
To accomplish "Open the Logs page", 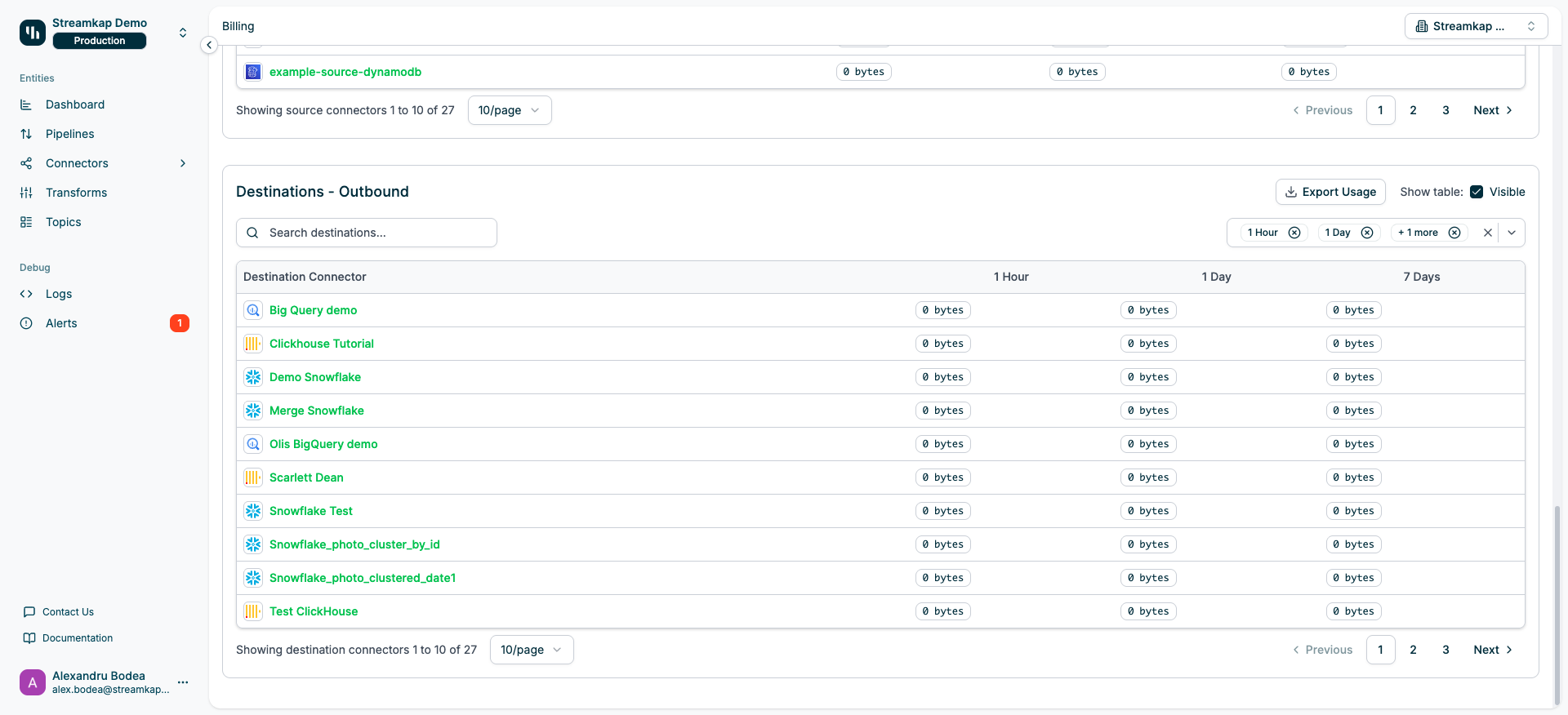I will (x=59, y=294).
